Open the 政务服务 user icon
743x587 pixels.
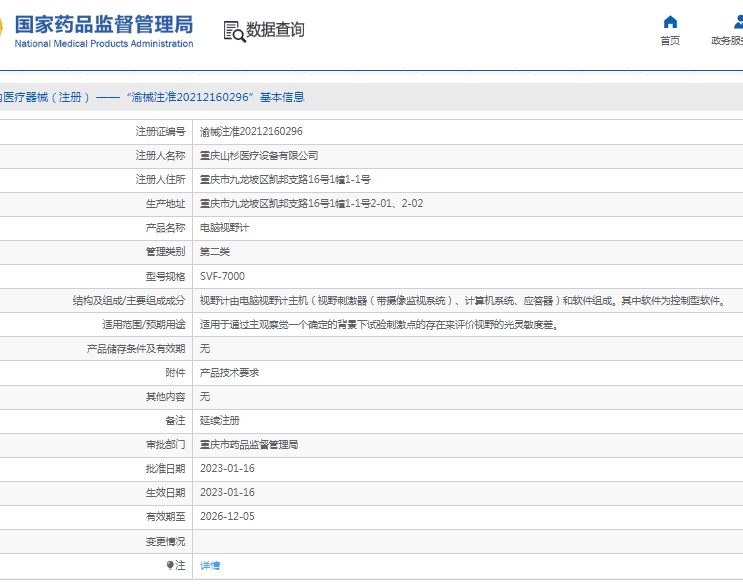coord(738,22)
